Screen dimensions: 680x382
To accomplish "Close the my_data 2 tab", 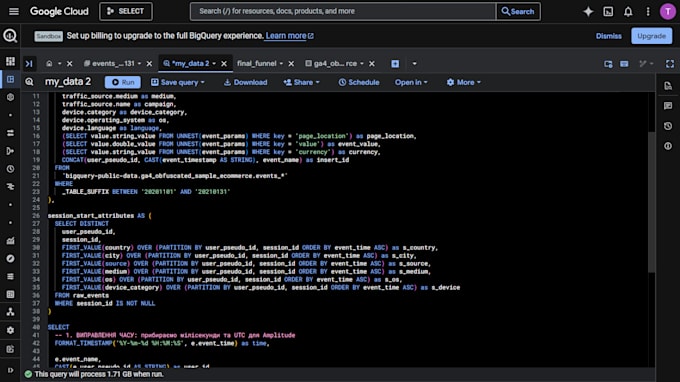I will (224, 64).
